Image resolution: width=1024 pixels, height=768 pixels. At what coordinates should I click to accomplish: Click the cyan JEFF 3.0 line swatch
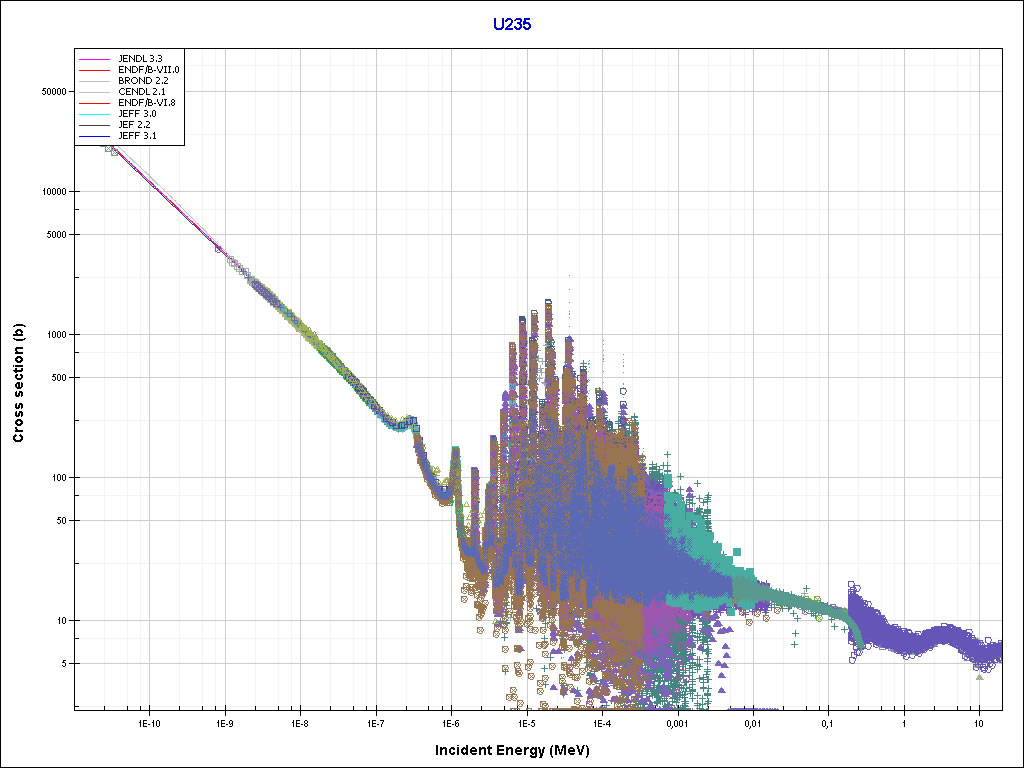point(95,114)
